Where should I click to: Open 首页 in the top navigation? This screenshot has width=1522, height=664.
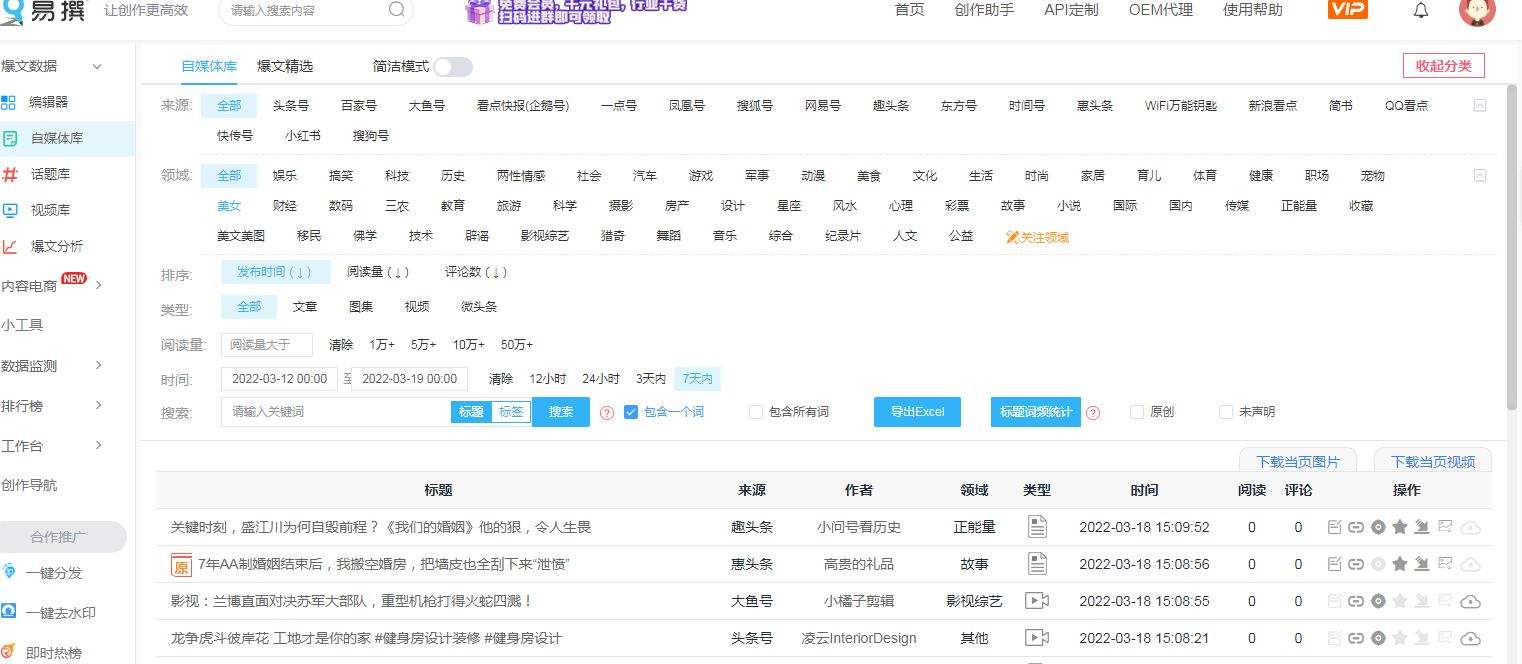tap(909, 10)
